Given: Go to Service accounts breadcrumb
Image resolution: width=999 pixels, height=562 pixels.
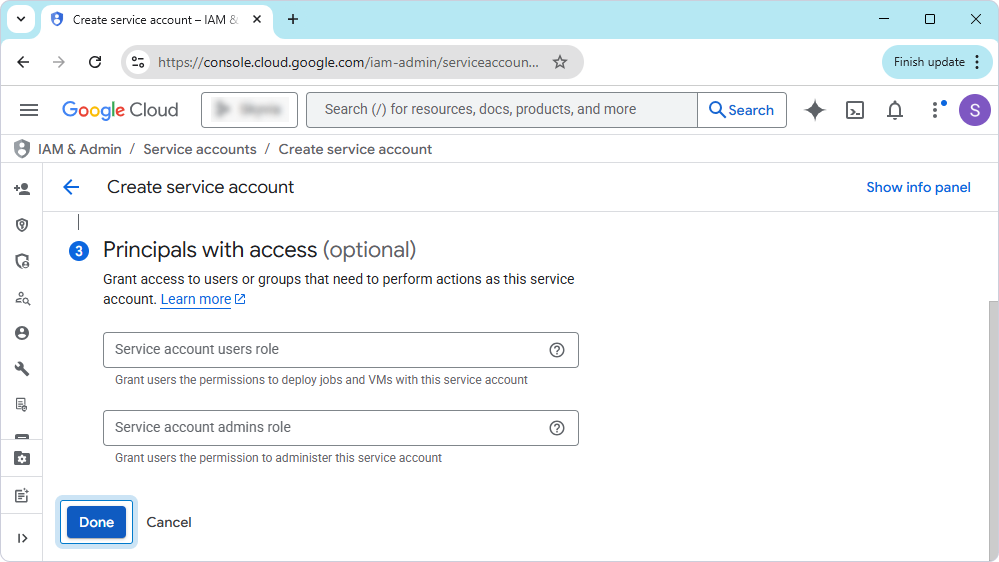Looking at the screenshot, I should [x=200, y=149].
